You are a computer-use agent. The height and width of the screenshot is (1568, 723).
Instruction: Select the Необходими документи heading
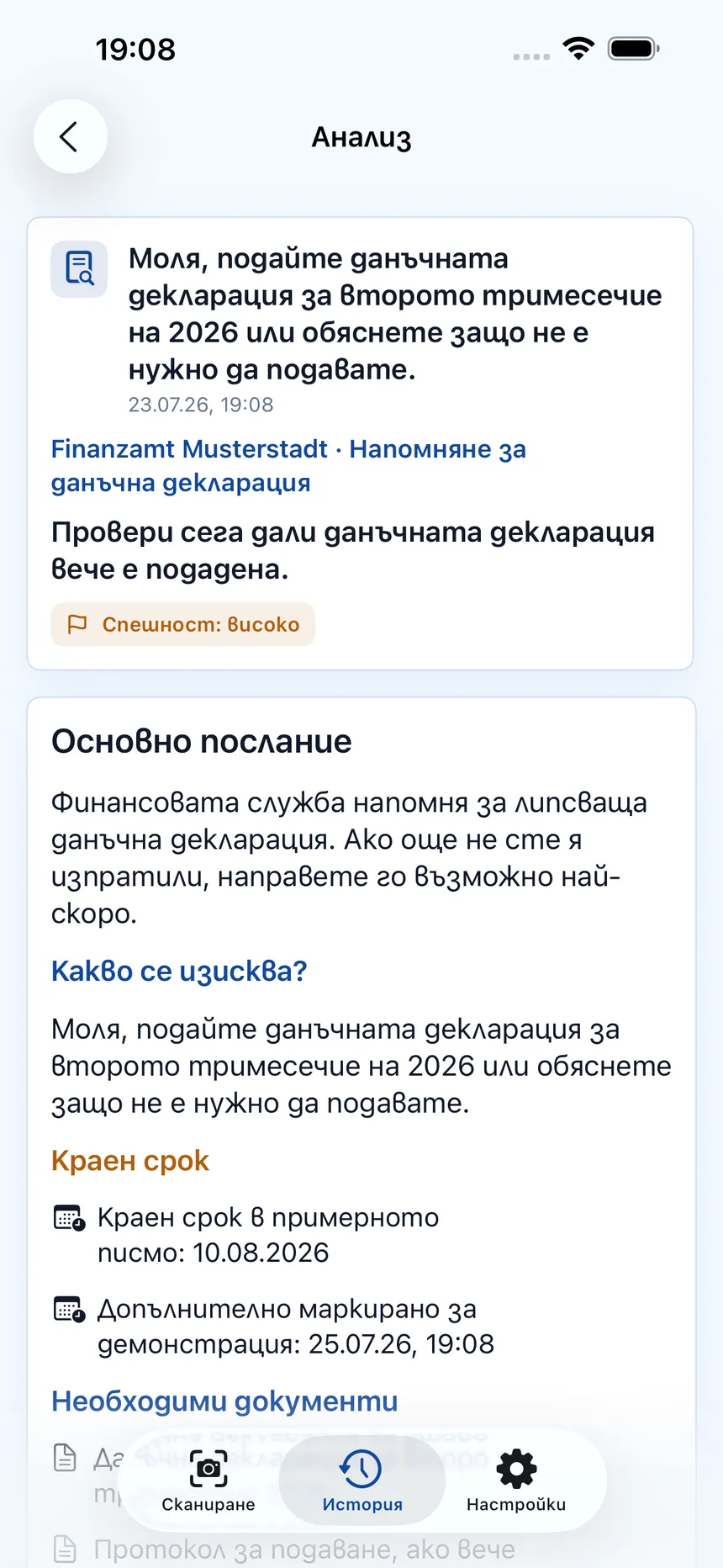[224, 1401]
